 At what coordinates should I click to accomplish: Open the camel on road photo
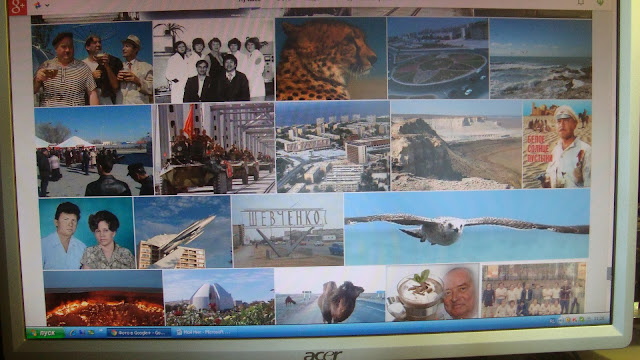tap(330, 295)
